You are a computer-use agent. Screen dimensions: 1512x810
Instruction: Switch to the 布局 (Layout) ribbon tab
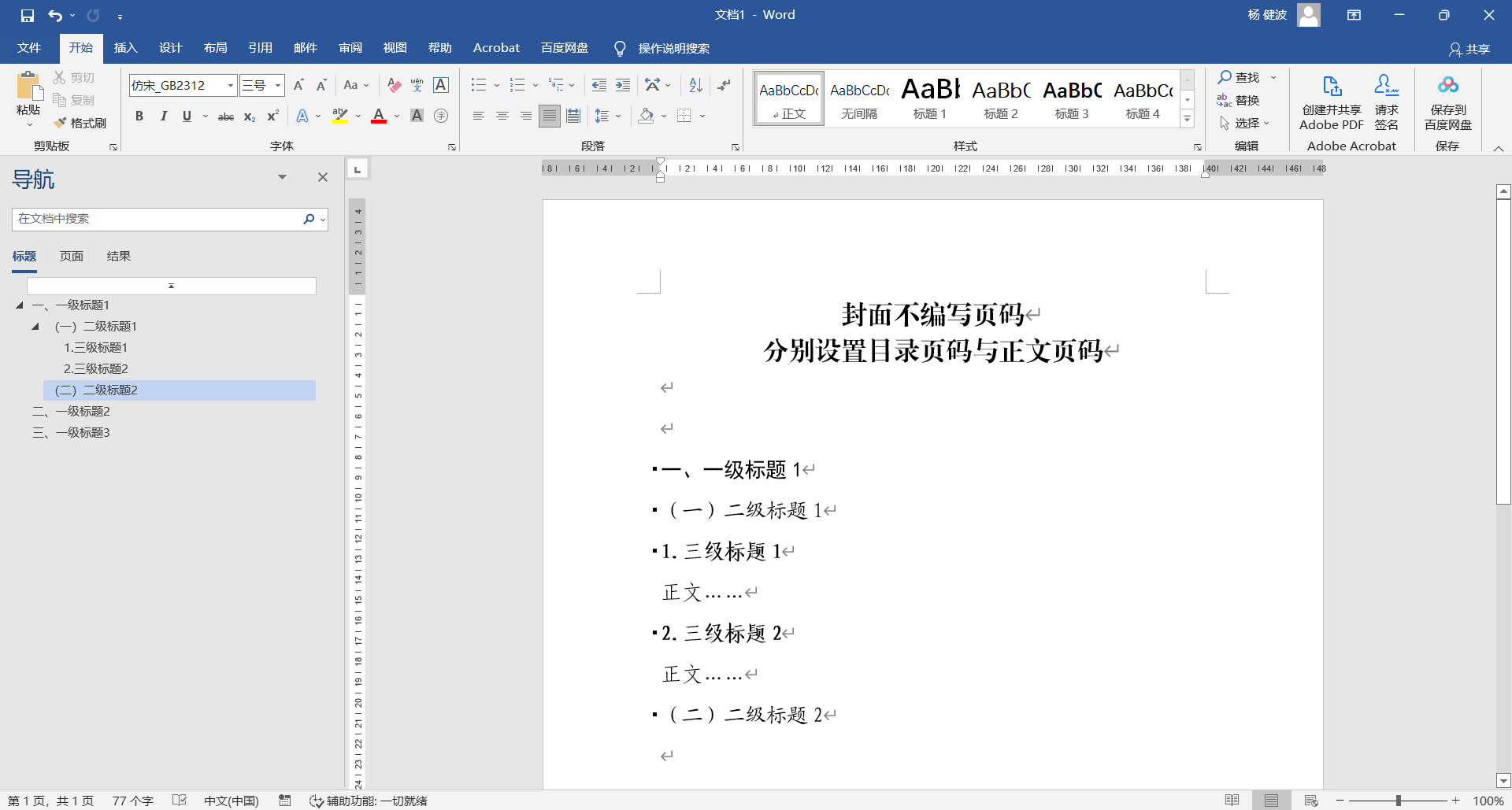[215, 48]
